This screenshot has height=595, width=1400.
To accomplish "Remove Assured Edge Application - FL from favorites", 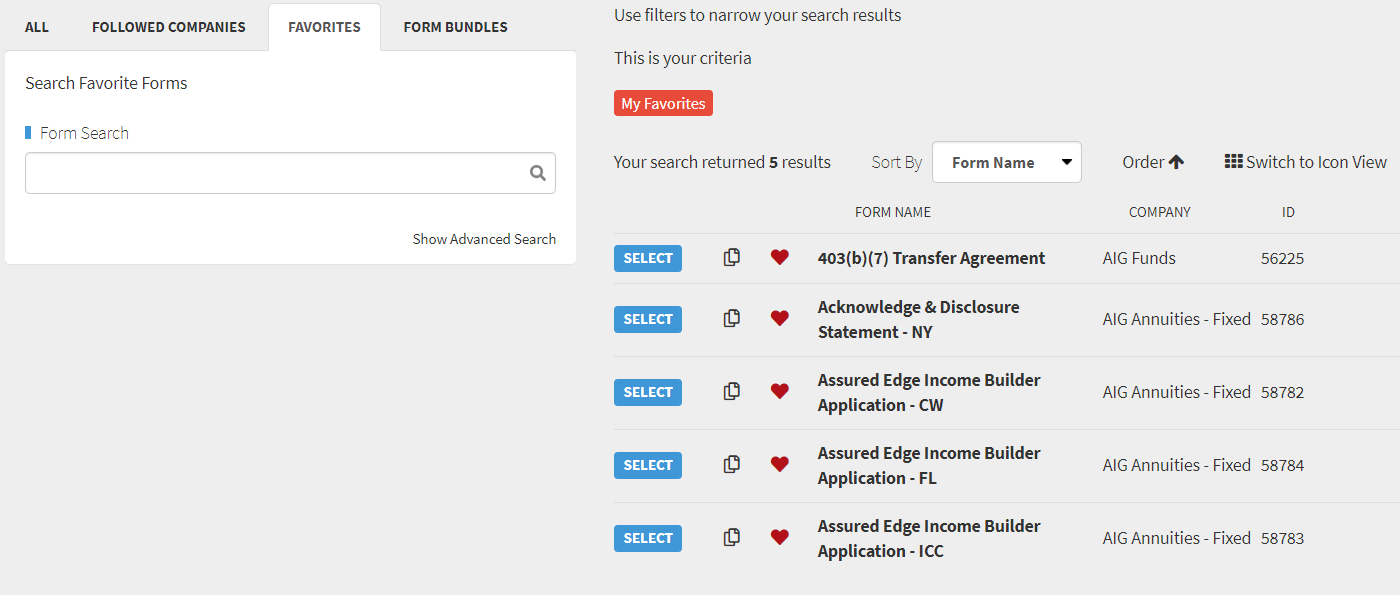I will [x=780, y=464].
